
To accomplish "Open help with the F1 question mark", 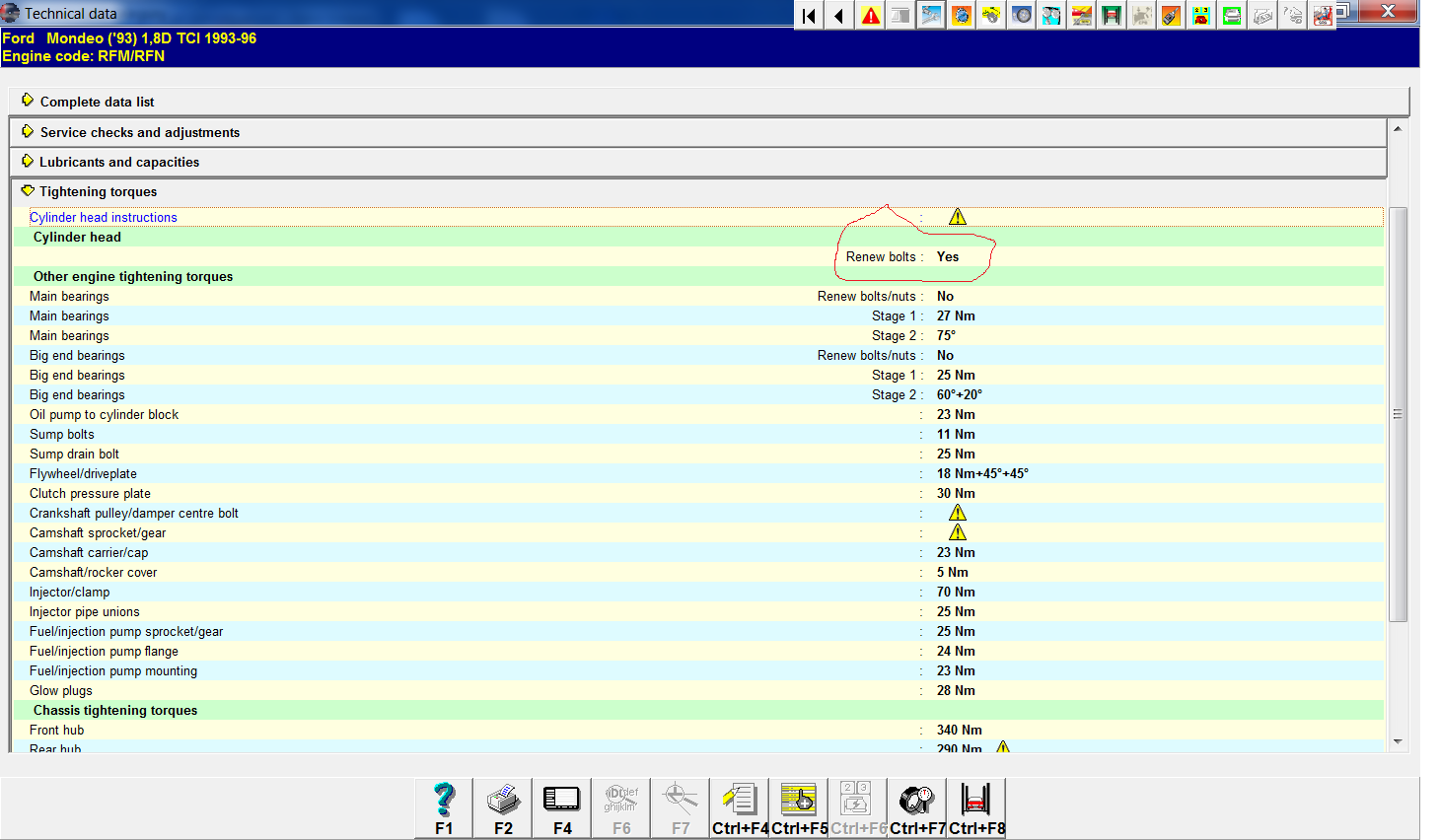I will tap(444, 807).
